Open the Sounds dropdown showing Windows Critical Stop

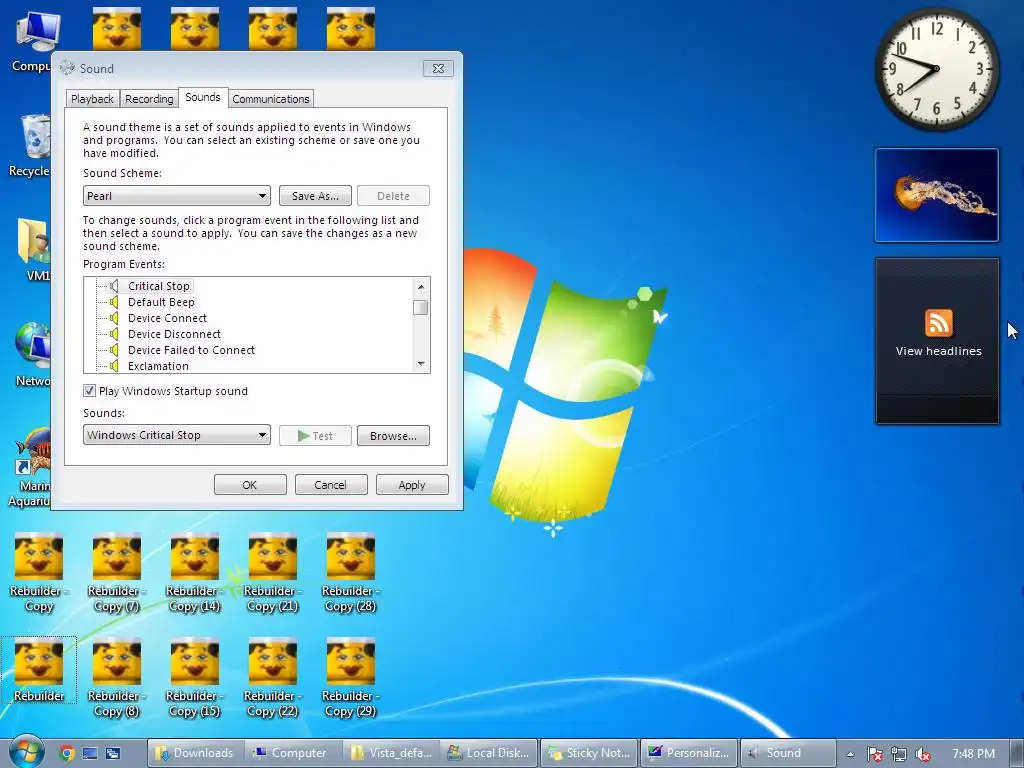pos(177,435)
